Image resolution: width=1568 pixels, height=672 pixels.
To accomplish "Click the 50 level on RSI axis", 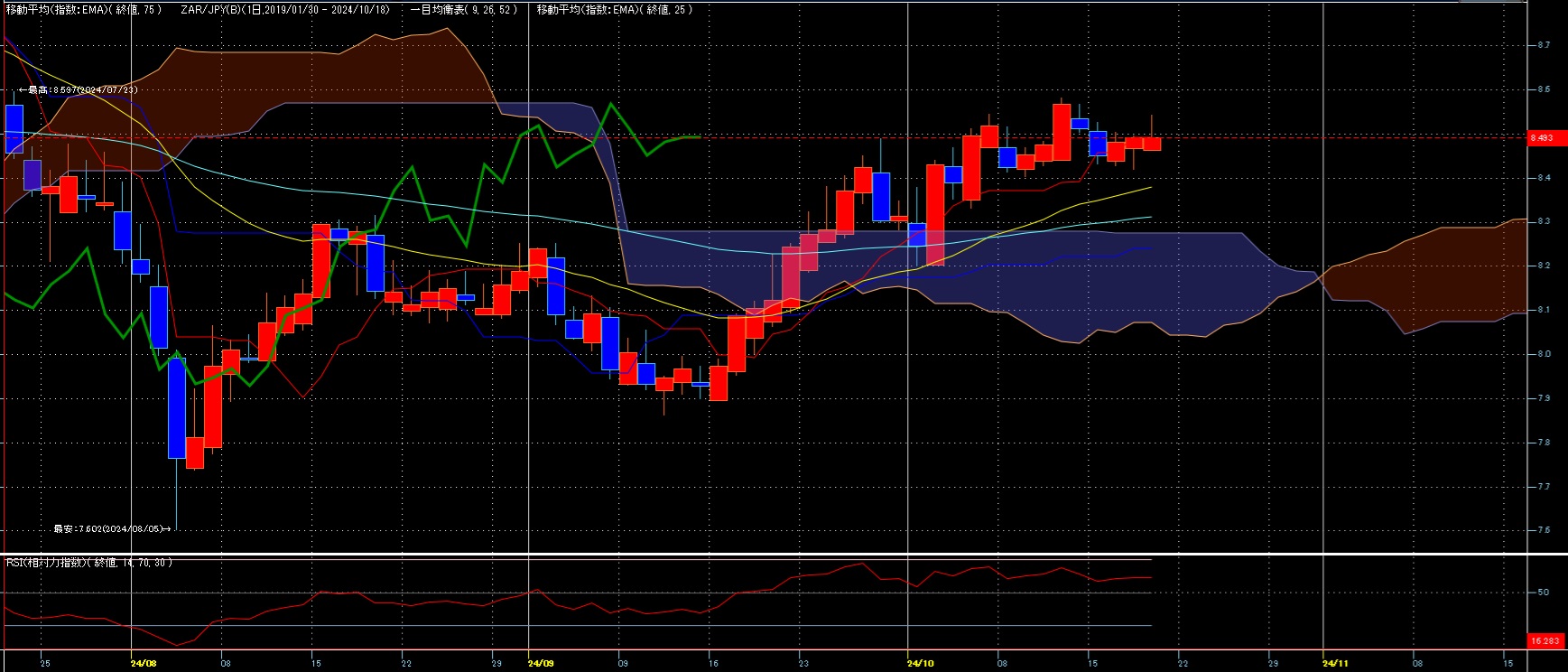I will [1544, 593].
